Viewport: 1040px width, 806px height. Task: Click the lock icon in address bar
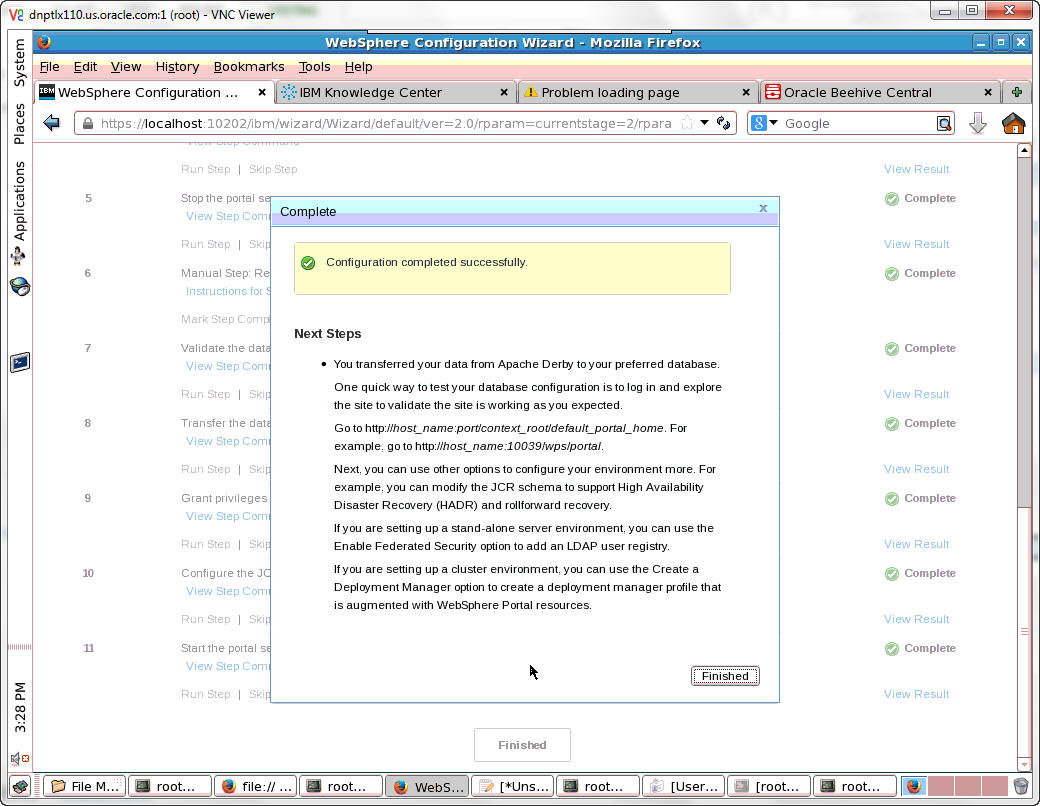pyautogui.click(x=88, y=123)
